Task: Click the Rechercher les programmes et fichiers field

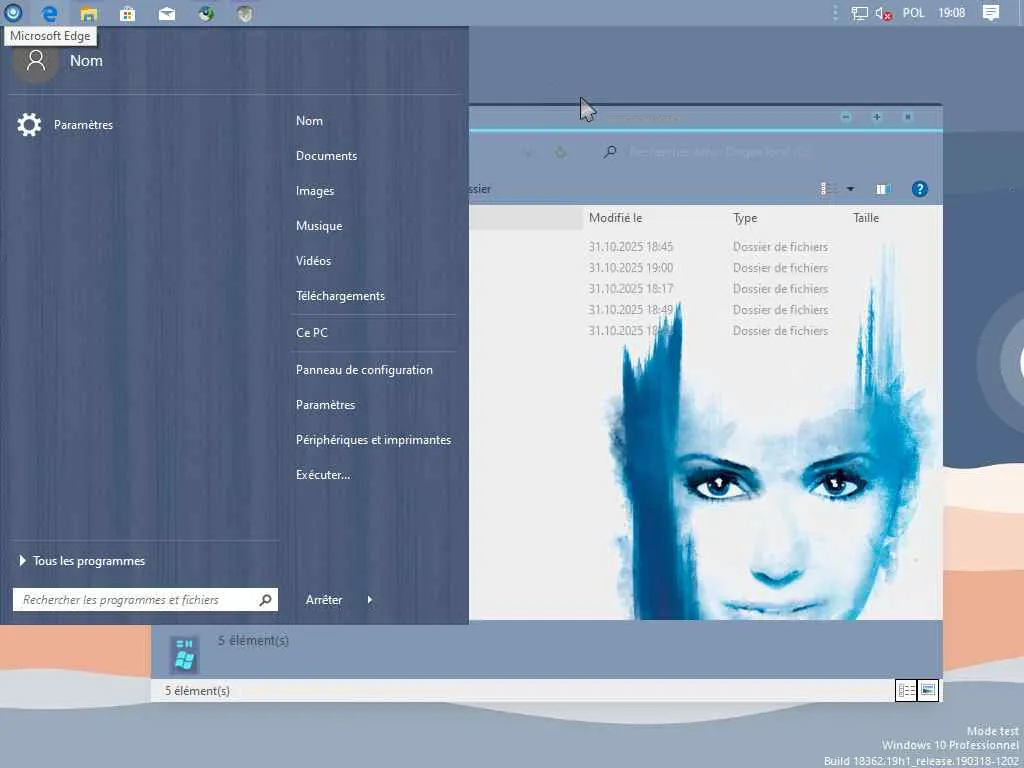Action: [145, 600]
